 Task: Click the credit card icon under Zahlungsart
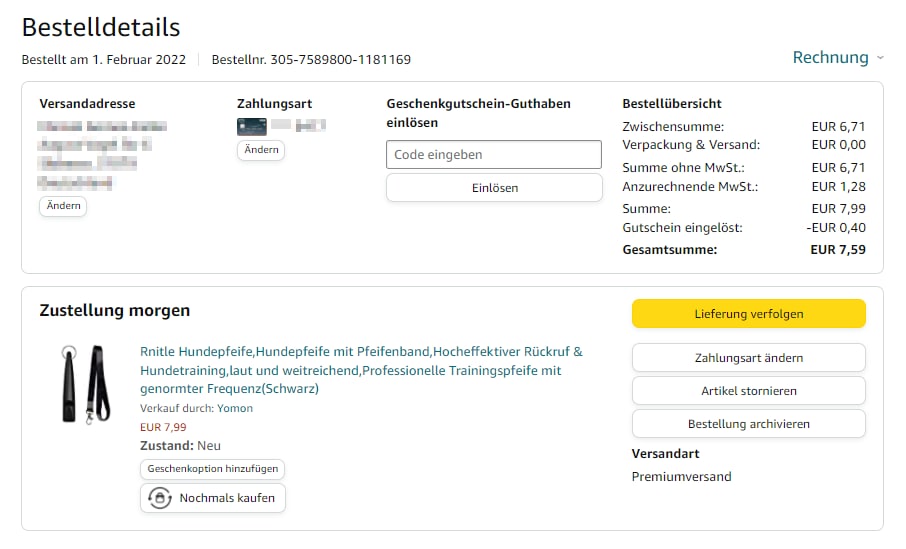(x=251, y=126)
